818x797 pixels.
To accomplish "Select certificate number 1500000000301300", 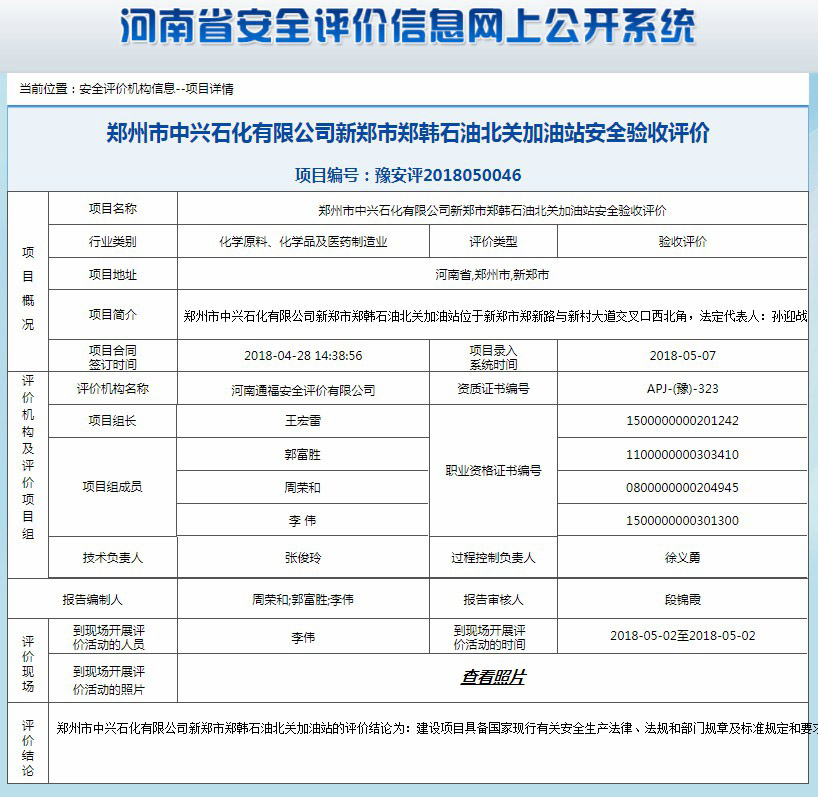I will click(x=682, y=520).
